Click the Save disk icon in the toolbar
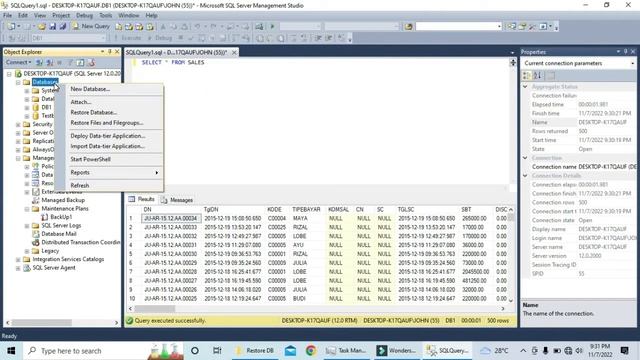 point(52,27)
